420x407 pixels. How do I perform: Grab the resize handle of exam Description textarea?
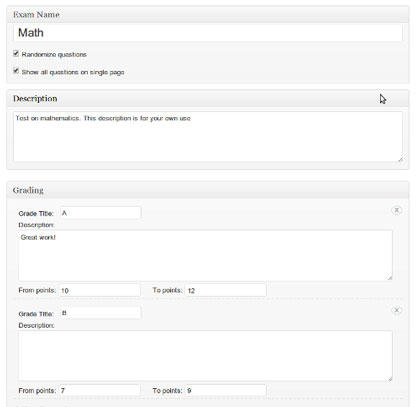(400, 159)
